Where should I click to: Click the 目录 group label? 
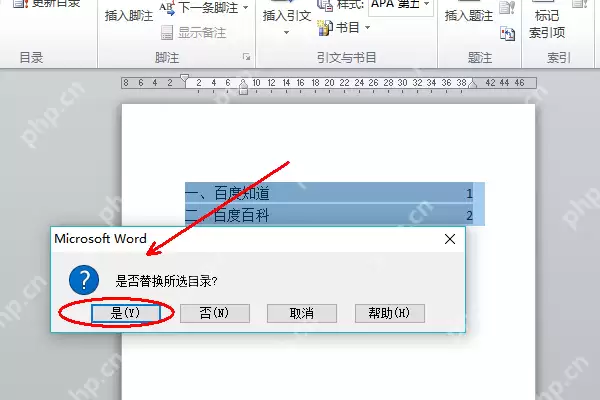pyautogui.click(x=31, y=57)
